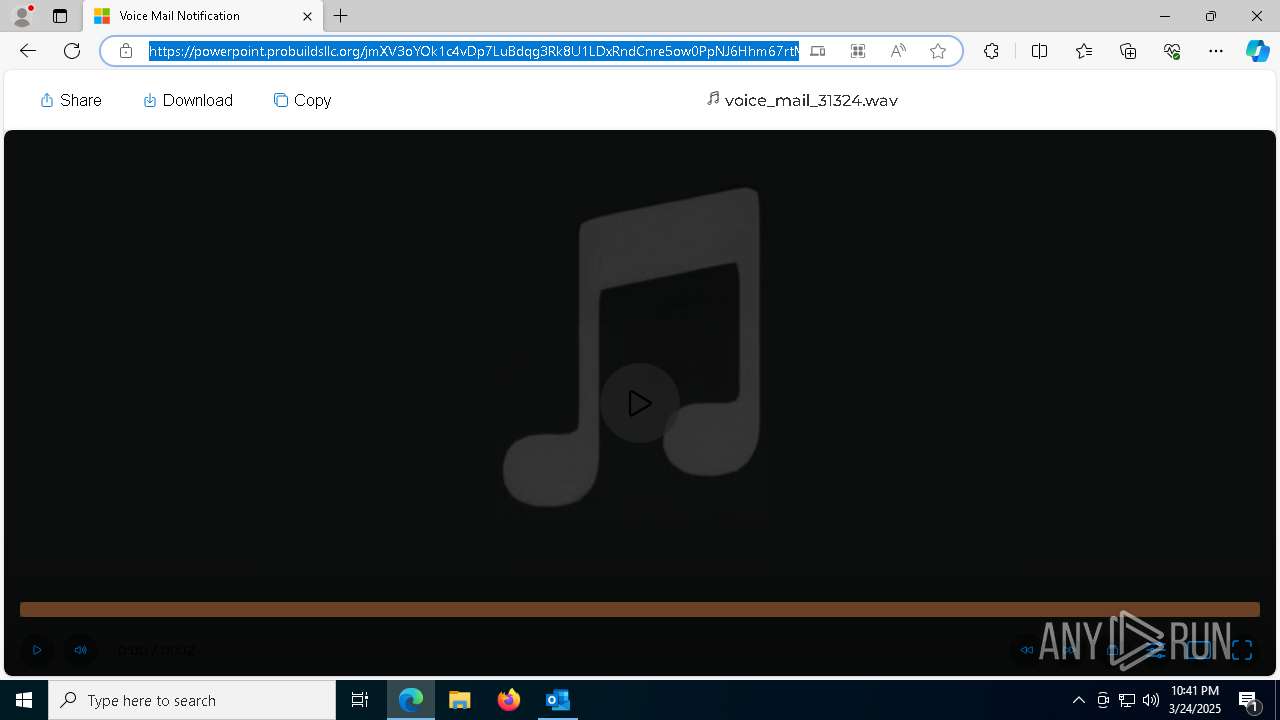Screen dimensions: 1280x720
Task: Open system volume tray icon
Action: click(x=1151, y=700)
